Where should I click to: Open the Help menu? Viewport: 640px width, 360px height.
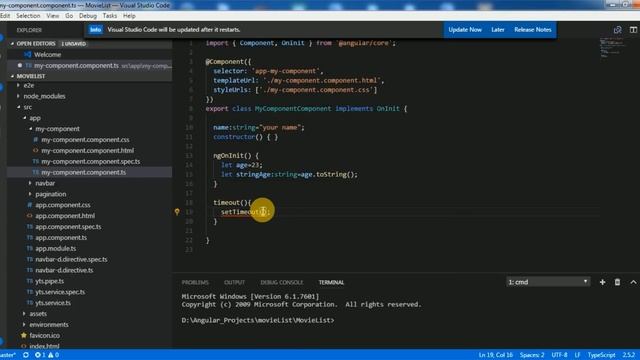point(129,16)
